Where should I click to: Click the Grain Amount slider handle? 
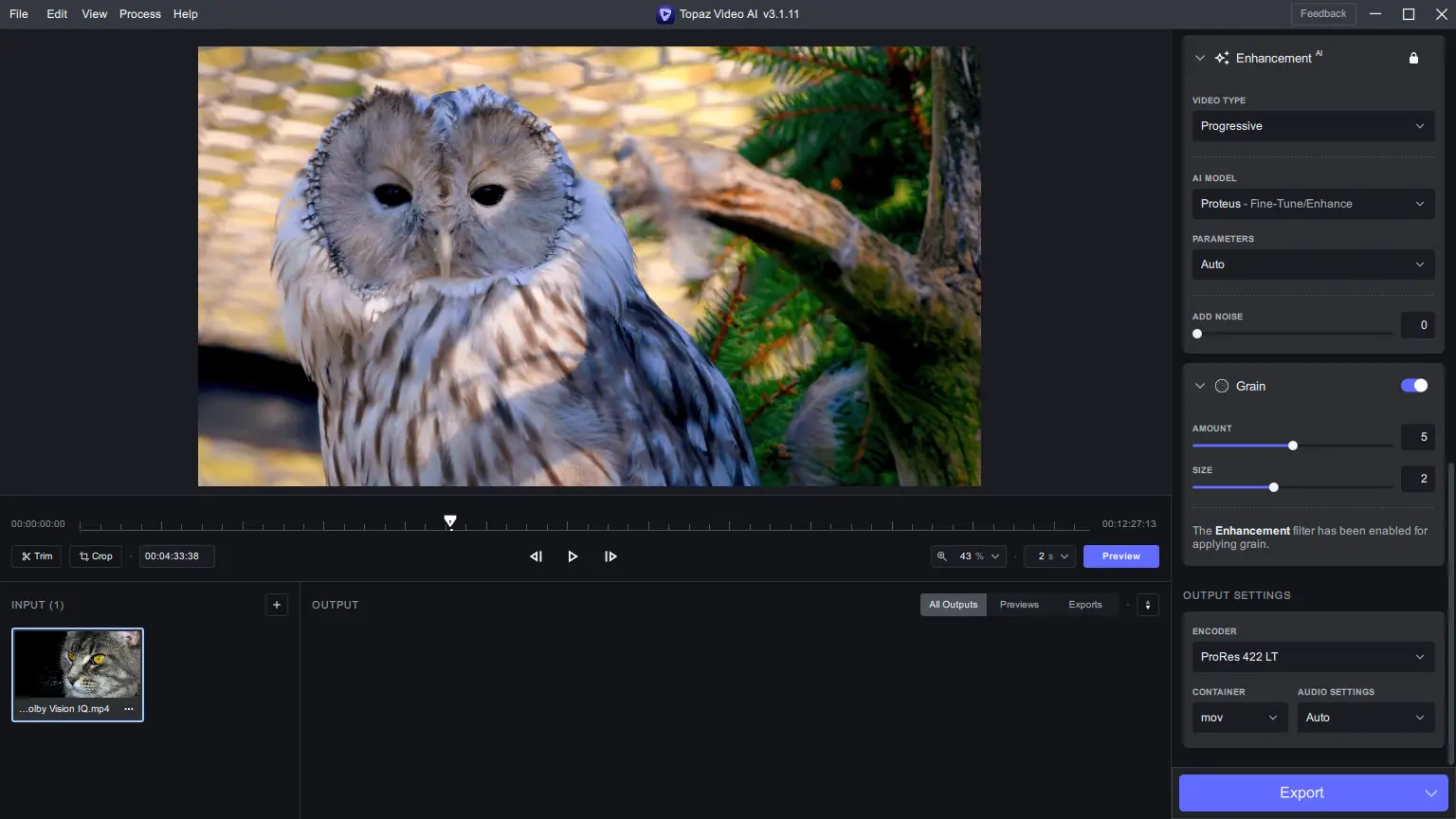click(1293, 446)
